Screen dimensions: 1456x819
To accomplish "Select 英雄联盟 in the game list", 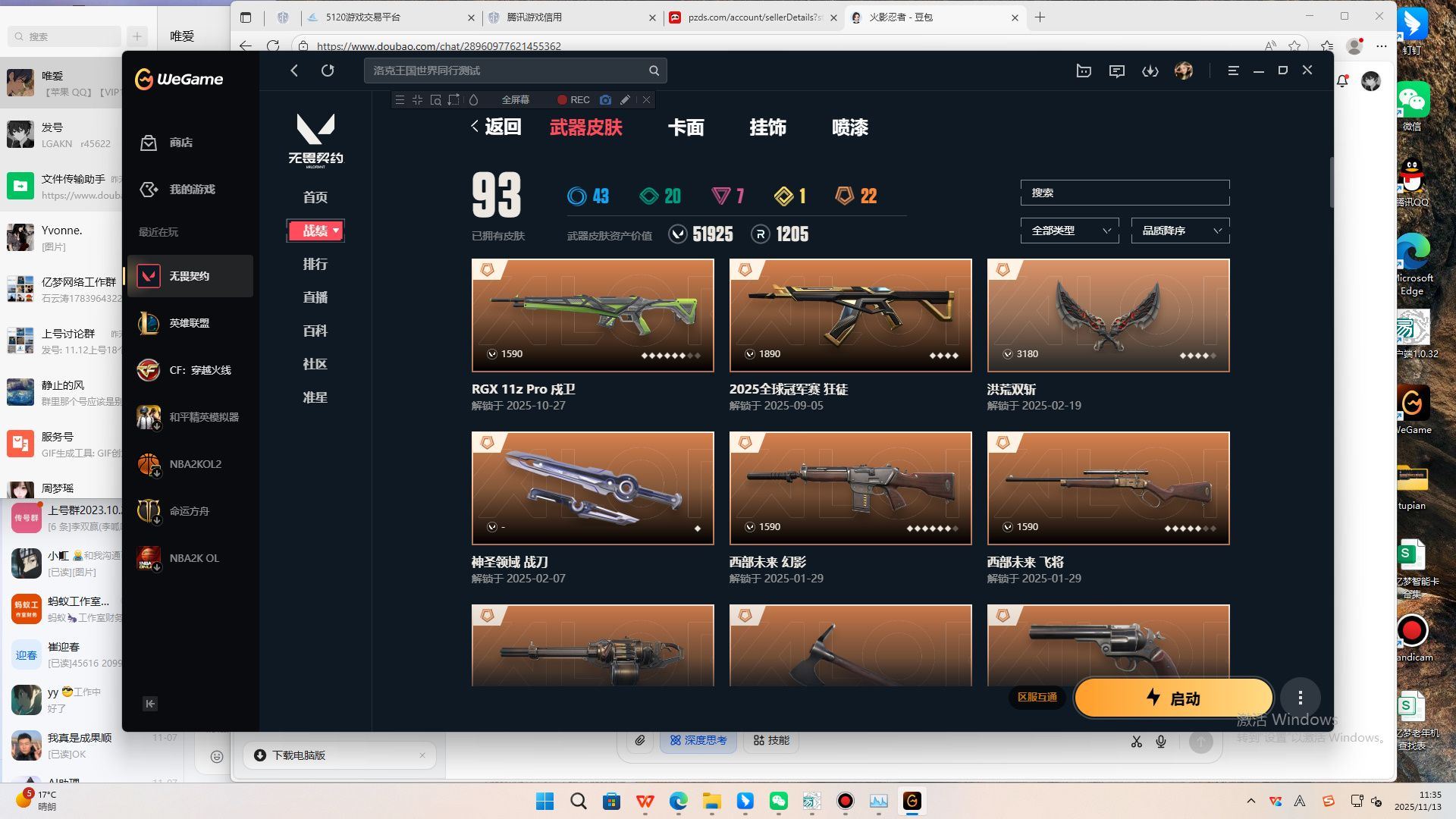I will (189, 323).
